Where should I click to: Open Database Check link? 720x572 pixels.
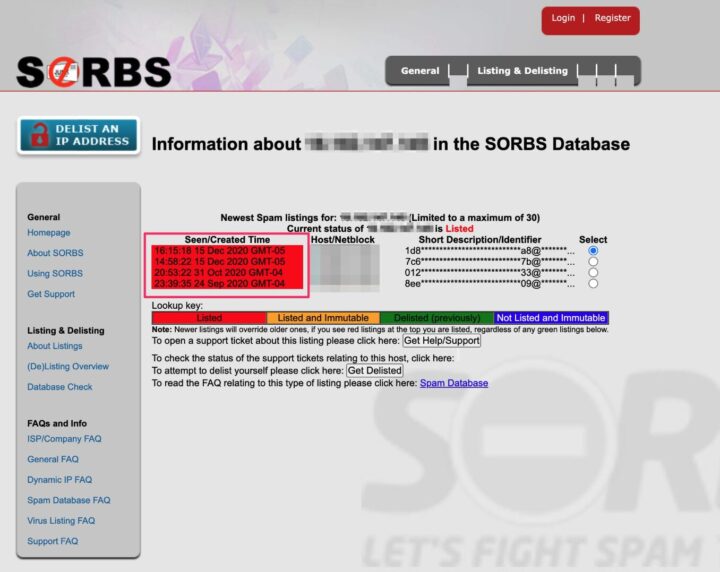point(60,387)
